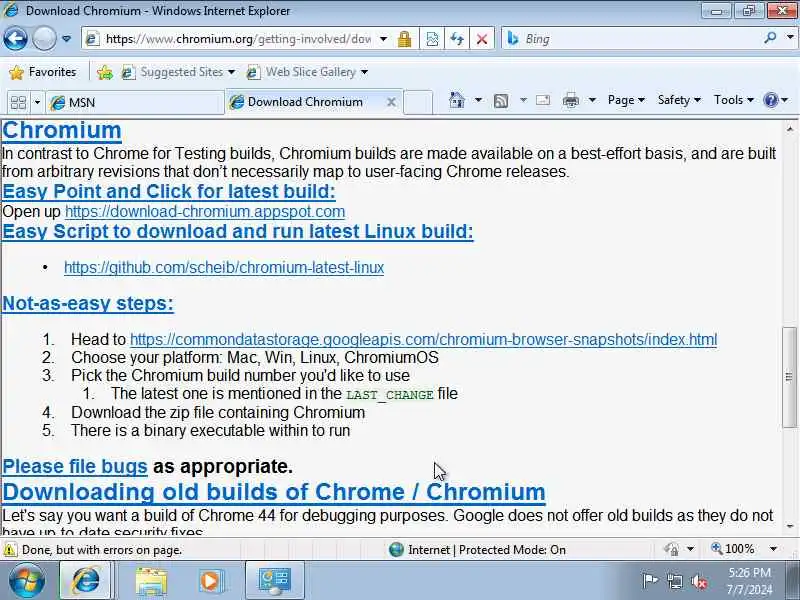Add to Favorites Bar icon
The image size is (800, 600).
click(x=105, y=72)
